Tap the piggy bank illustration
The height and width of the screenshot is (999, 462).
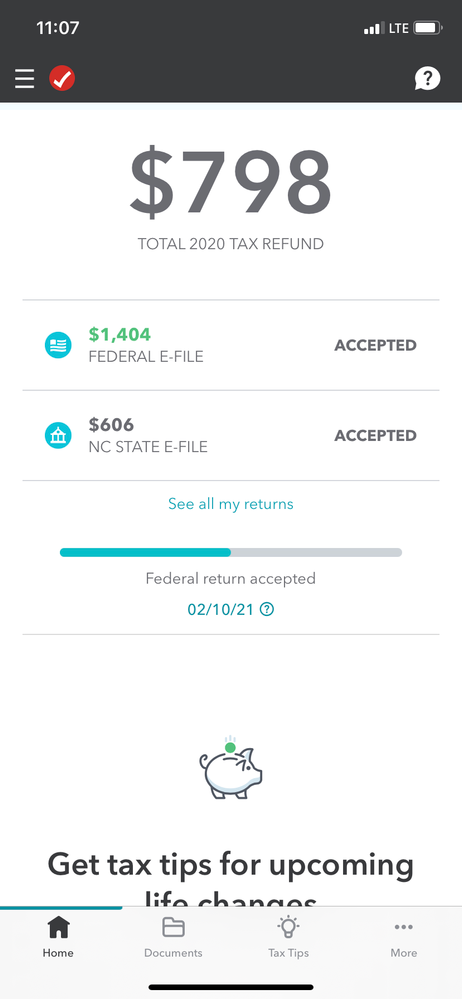(231, 767)
